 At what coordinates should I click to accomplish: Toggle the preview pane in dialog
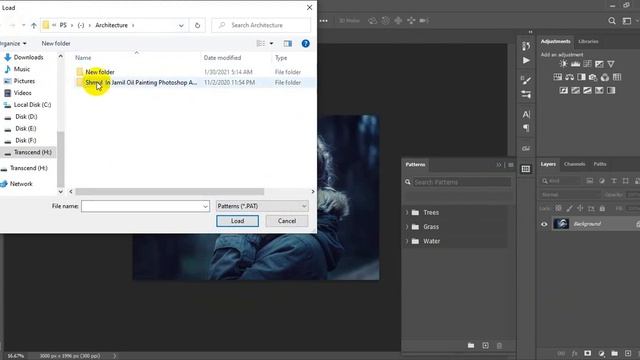pyautogui.click(x=288, y=43)
